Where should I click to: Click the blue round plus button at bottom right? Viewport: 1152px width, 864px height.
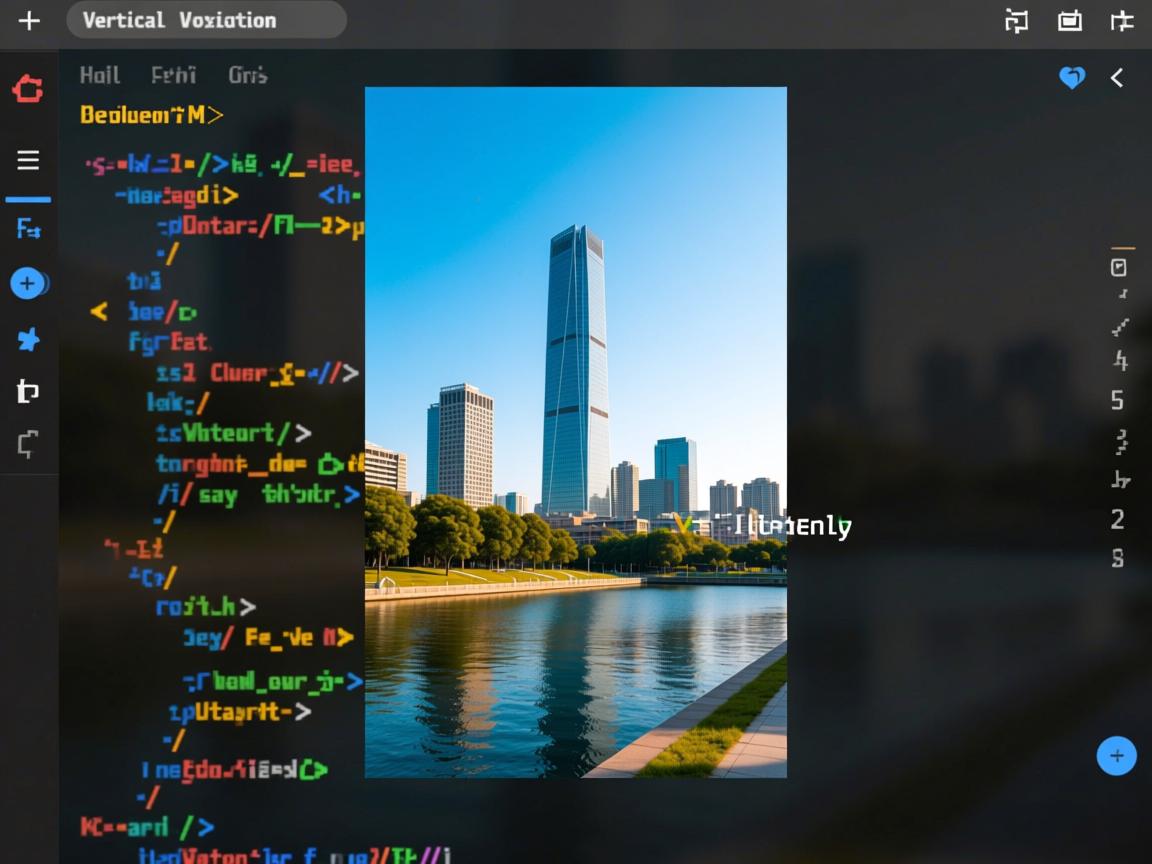1116,756
